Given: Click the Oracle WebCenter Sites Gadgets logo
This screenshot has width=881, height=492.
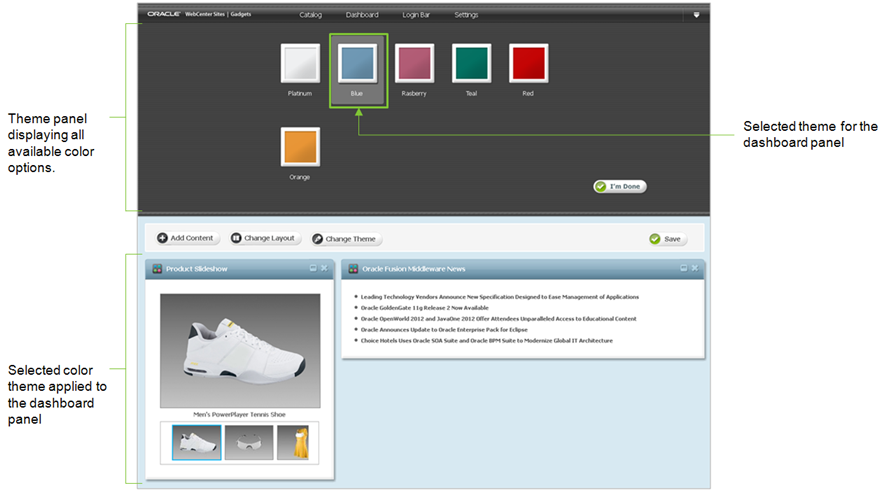Looking at the screenshot, I should point(199,14).
